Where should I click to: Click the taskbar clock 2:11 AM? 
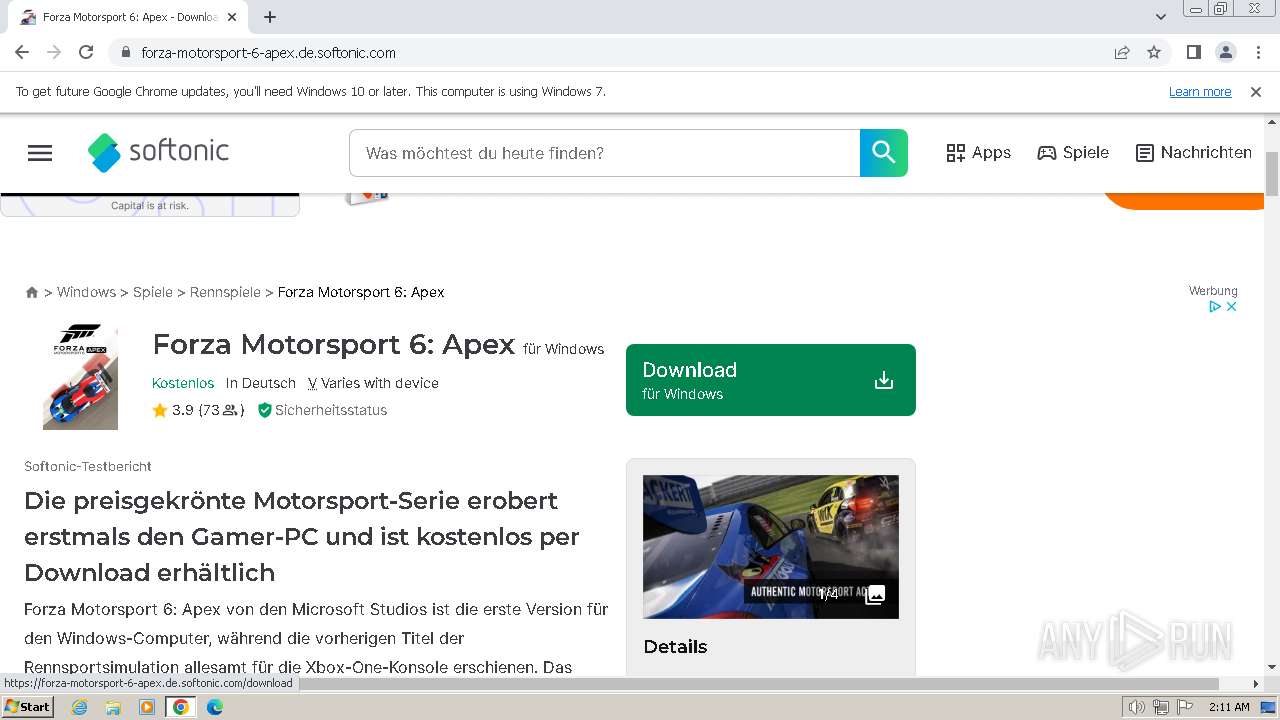1229,707
